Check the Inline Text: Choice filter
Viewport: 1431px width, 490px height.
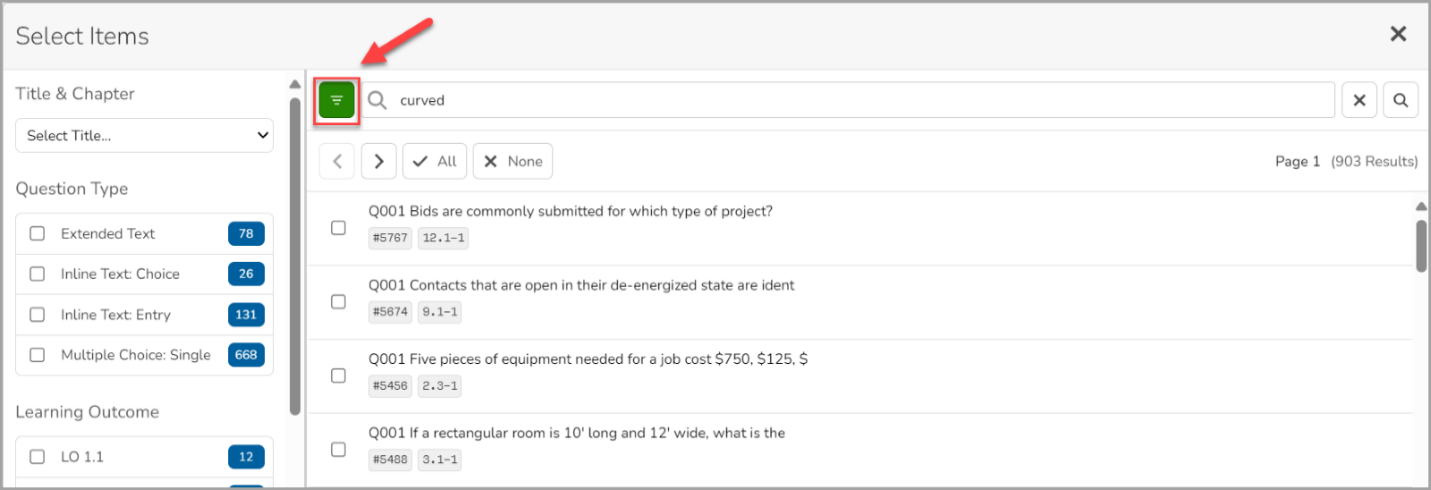pos(37,274)
